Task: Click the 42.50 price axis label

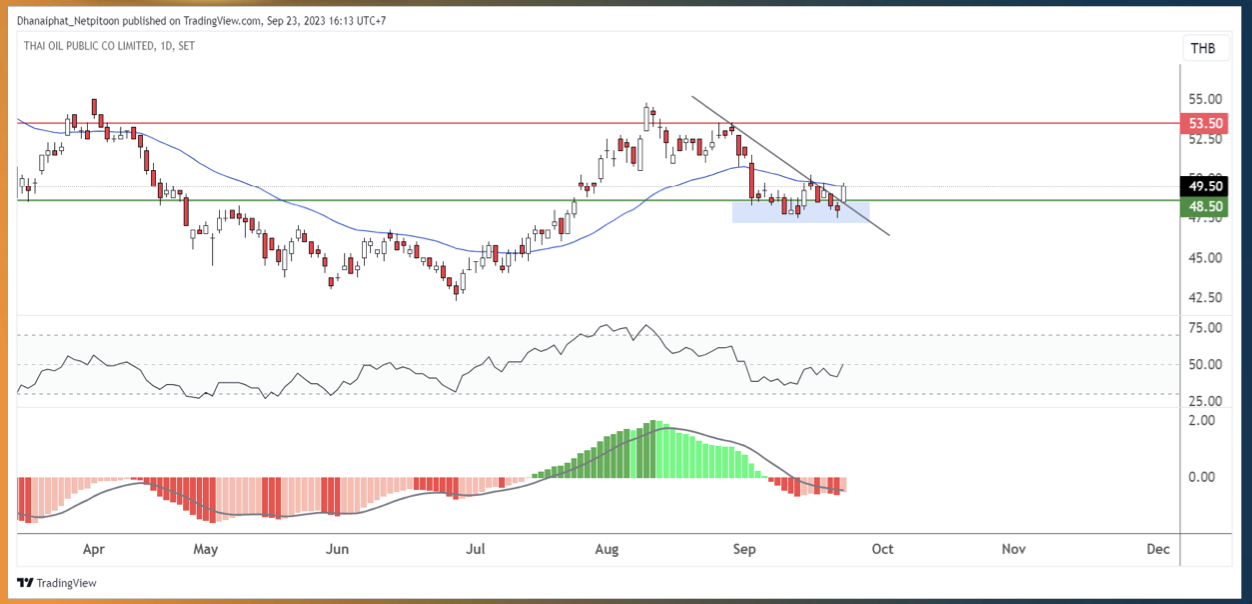Action: 1205,297
